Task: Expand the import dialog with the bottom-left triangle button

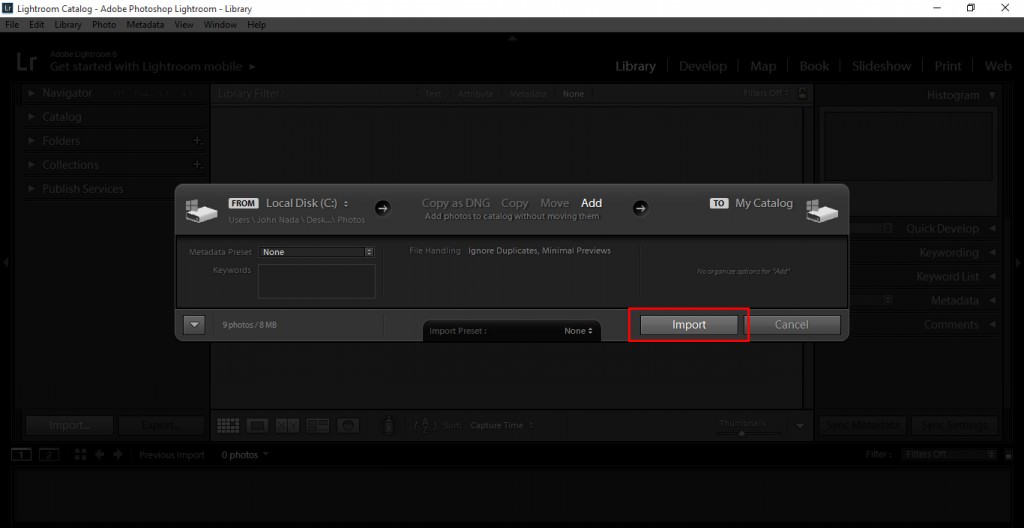Action: tap(194, 325)
